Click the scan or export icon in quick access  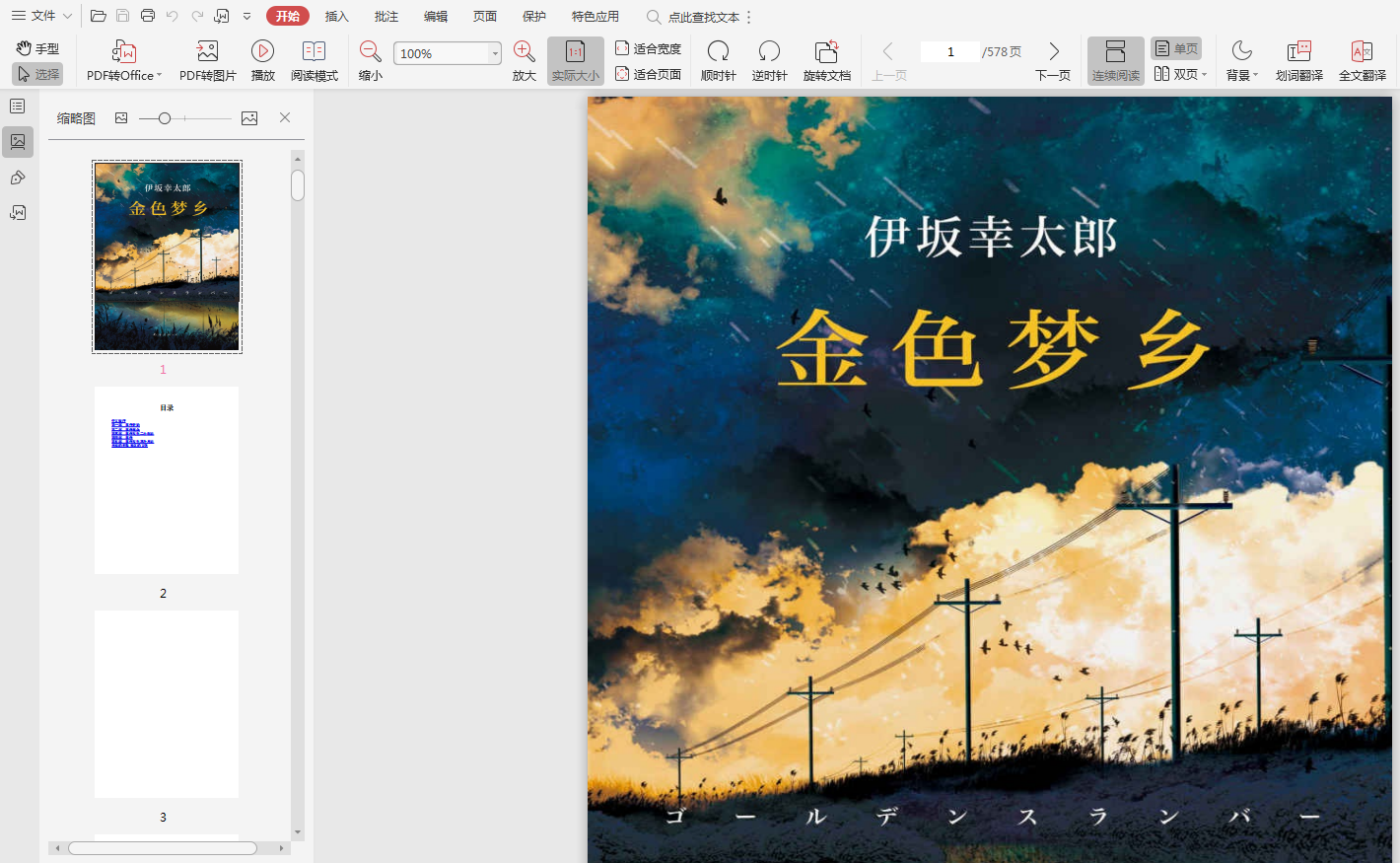(222, 16)
